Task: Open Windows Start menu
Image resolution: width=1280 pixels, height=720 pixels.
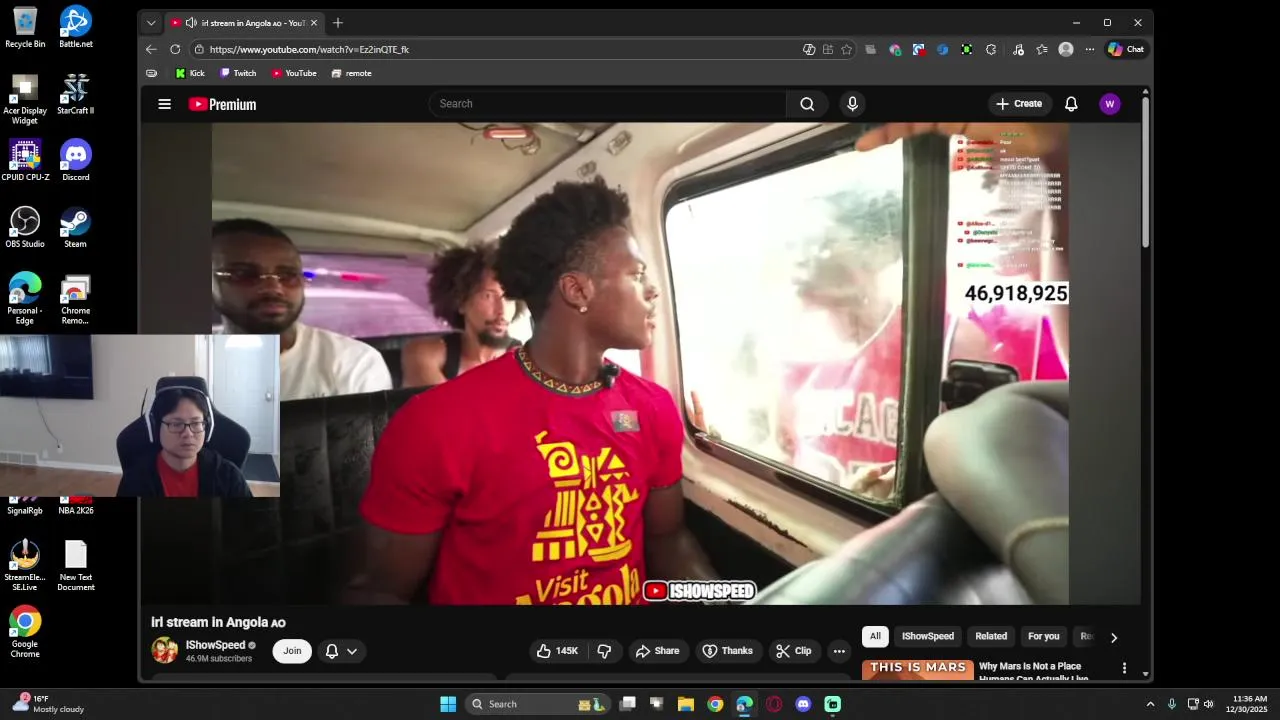Action: click(448, 704)
